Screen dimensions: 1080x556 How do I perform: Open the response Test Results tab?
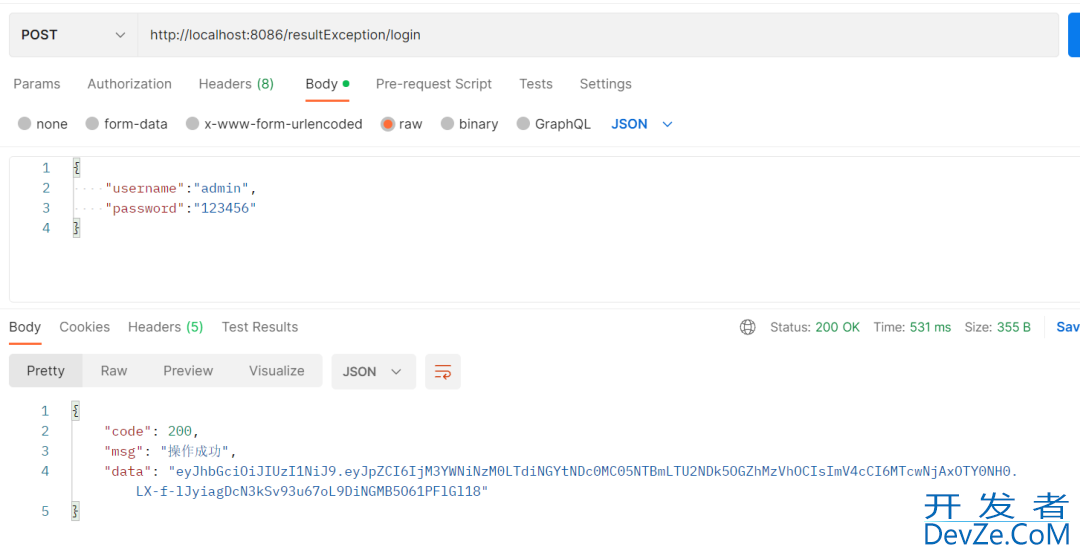tap(260, 327)
